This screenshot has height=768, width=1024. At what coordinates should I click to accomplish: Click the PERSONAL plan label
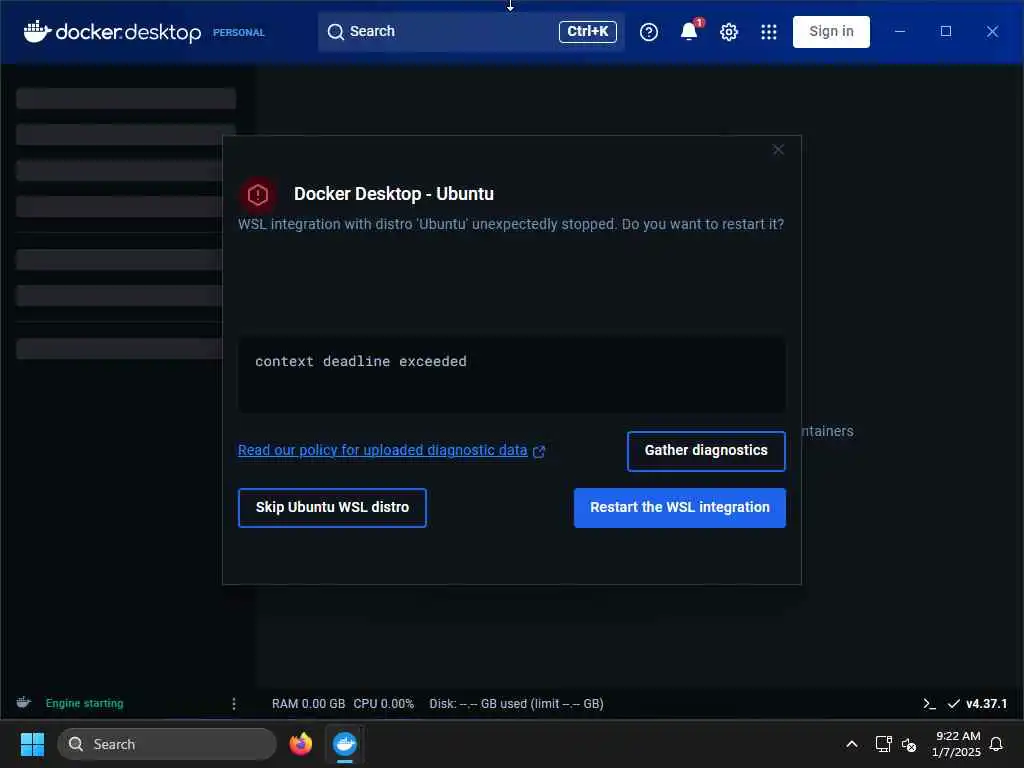click(x=238, y=33)
